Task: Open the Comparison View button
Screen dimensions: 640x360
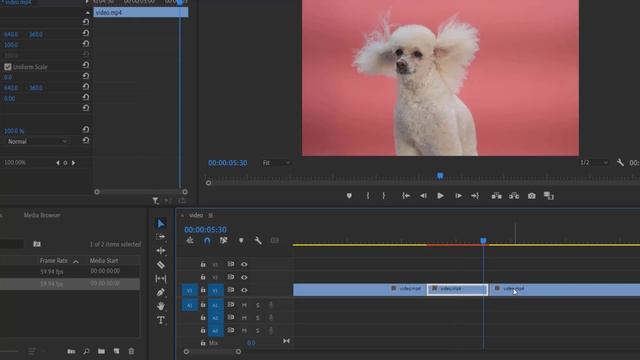Action: point(549,196)
